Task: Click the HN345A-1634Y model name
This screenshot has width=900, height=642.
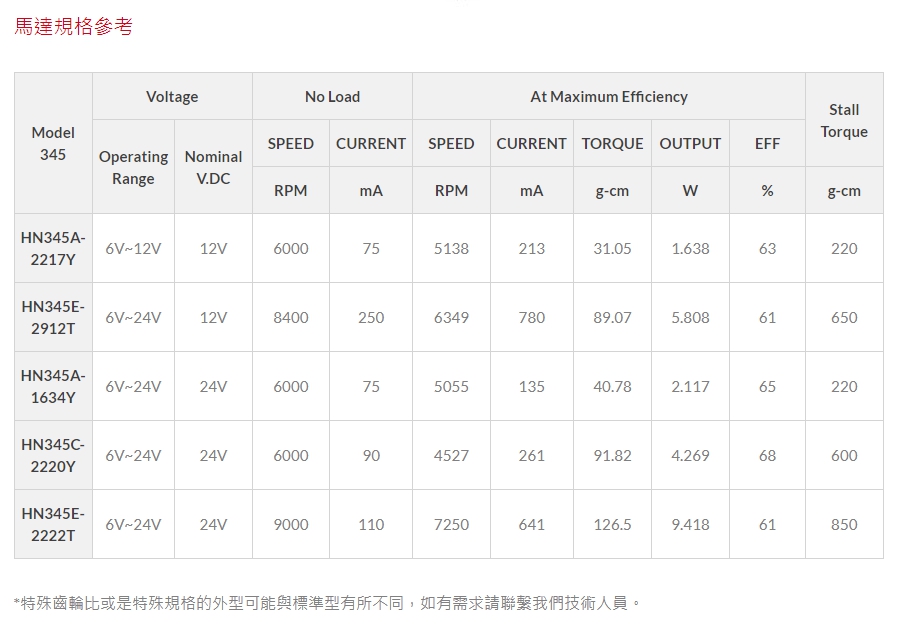Action: (x=53, y=387)
